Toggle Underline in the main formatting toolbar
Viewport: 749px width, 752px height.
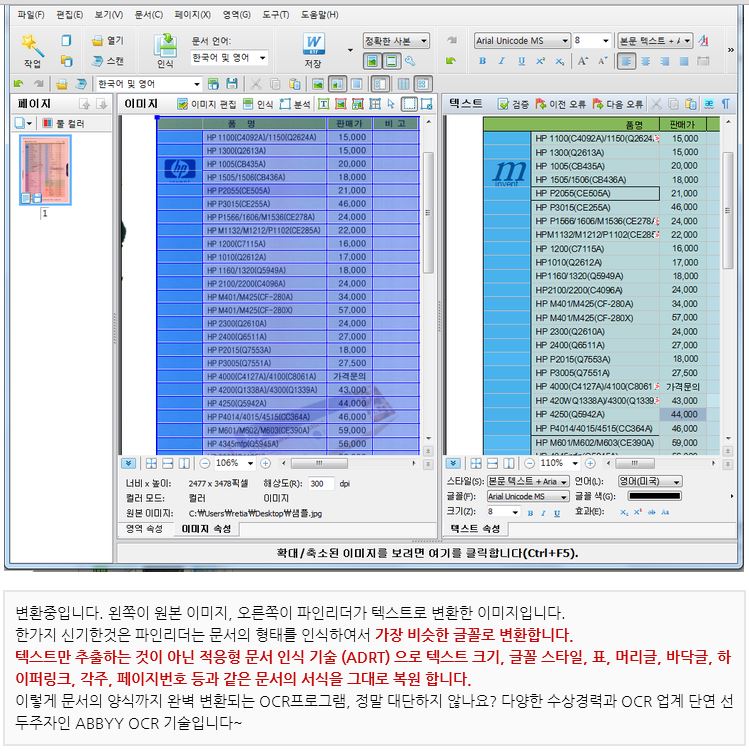(521, 61)
